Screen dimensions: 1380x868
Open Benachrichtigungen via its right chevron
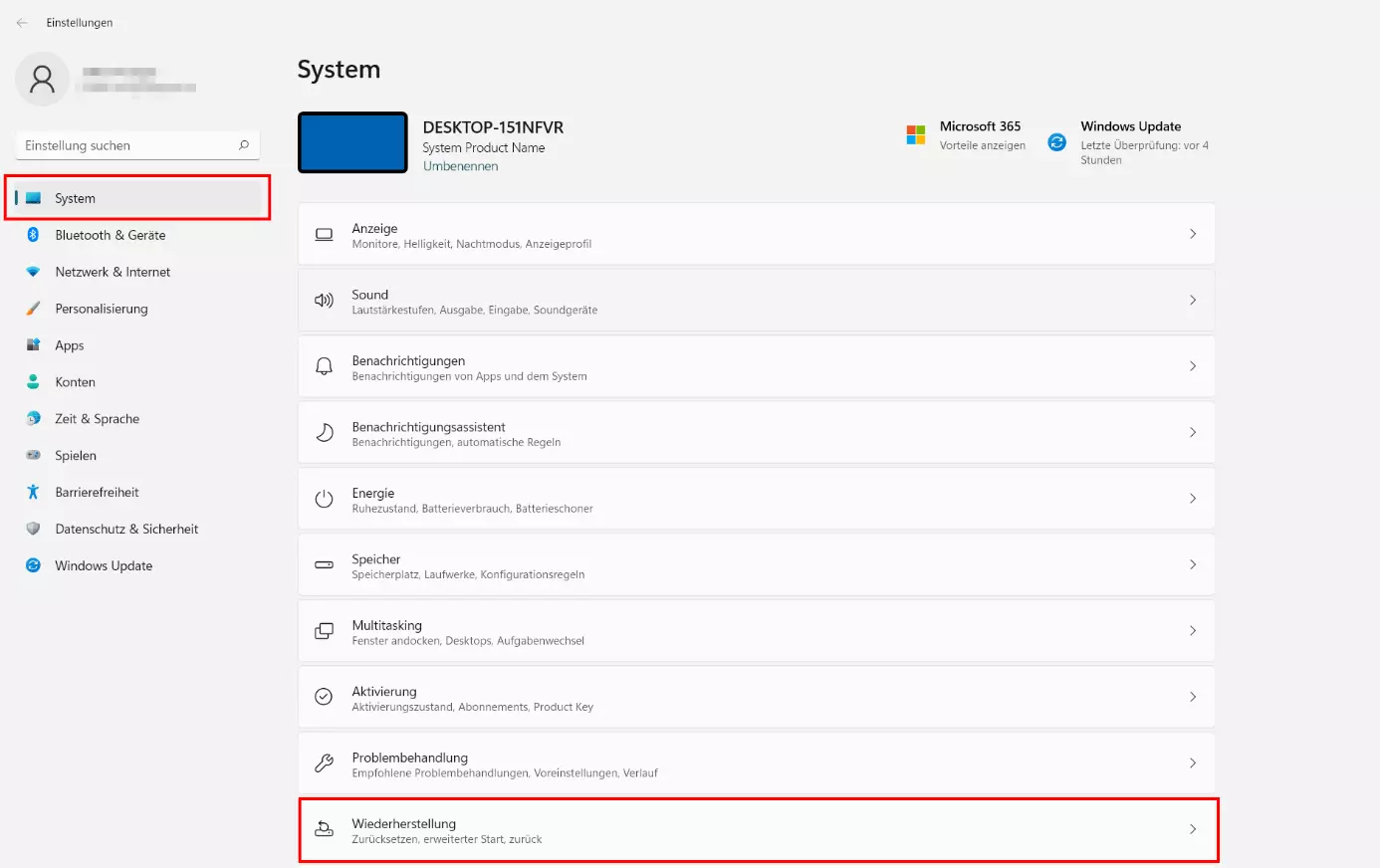[1193, 366]
